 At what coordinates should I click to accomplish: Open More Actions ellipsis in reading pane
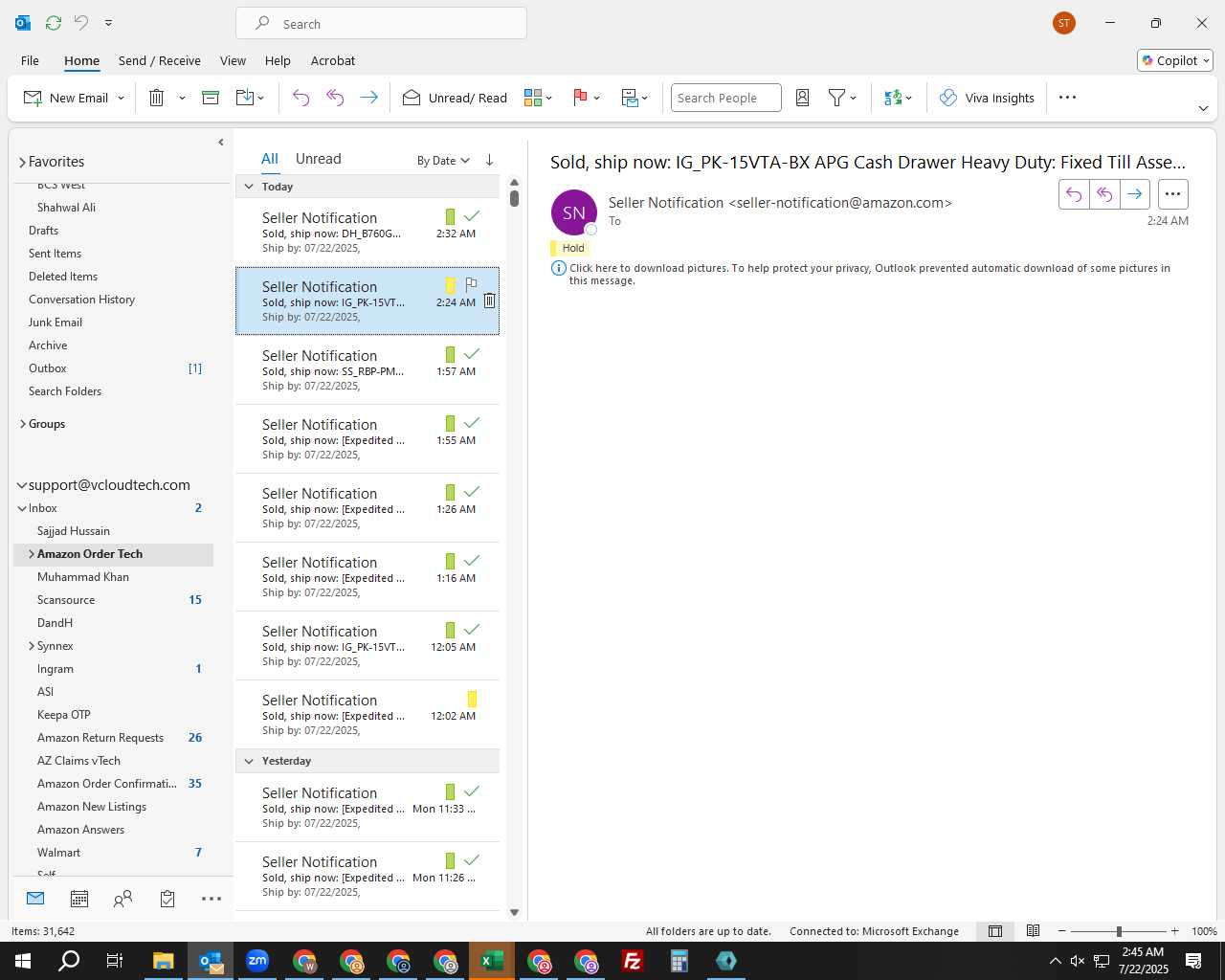tap(1172, 194)
